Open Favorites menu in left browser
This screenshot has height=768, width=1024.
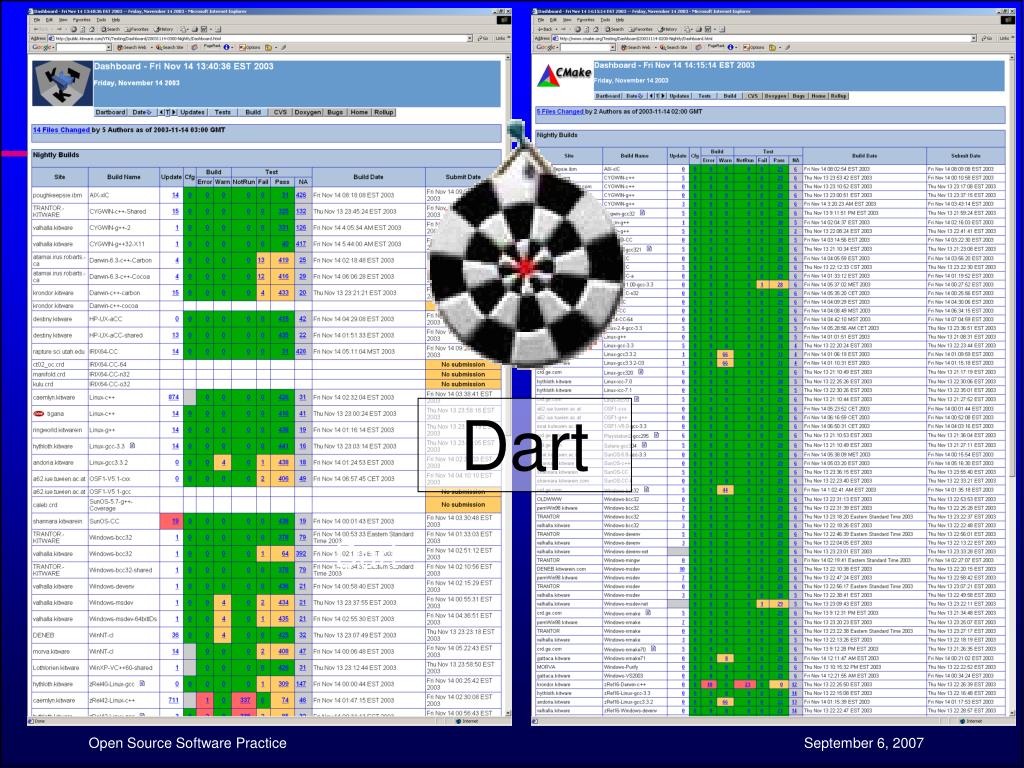coord(82,20)
